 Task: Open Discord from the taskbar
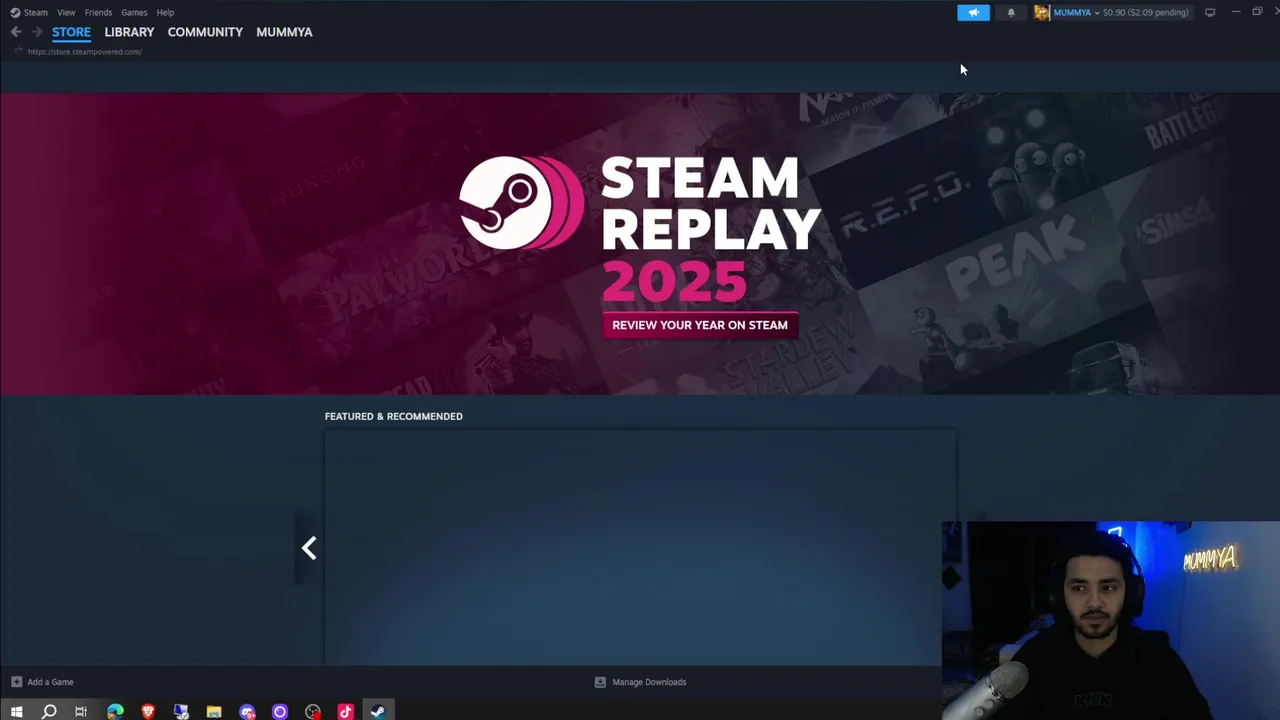[247, 712]
